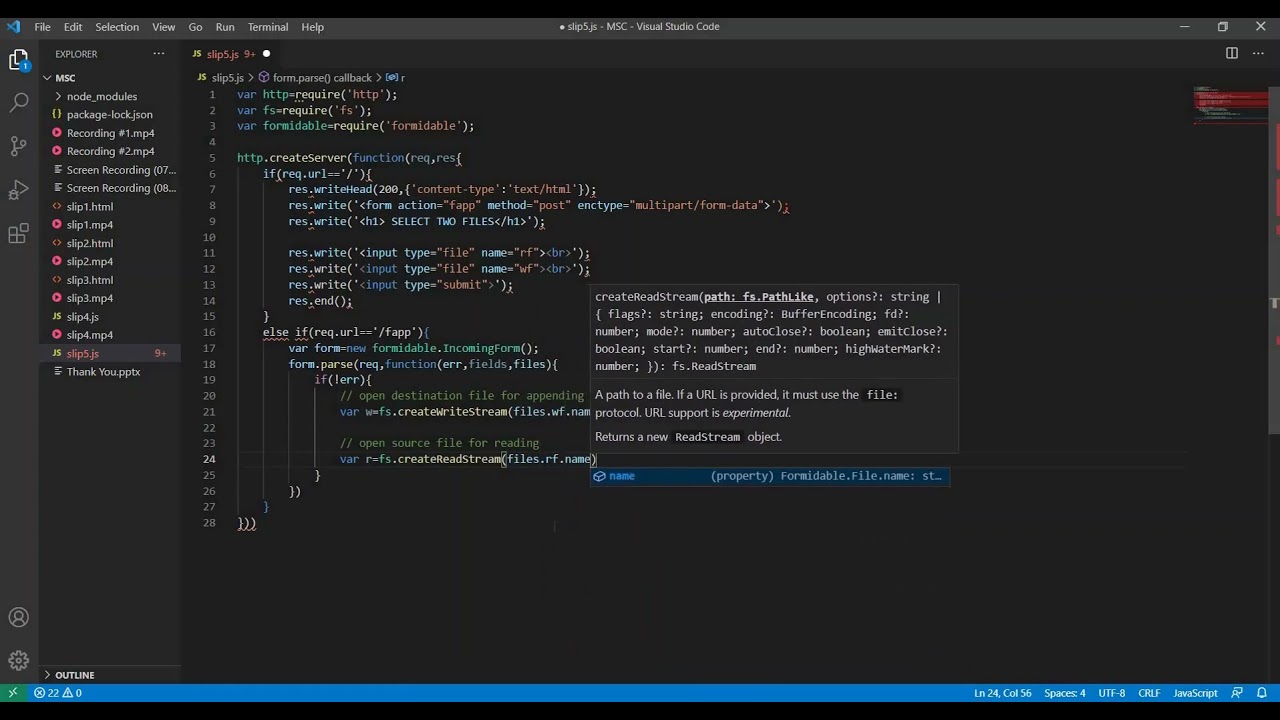Change UTF-8 file encoding
The width and height of the screenshot is (1280, 720).
pyautogui.click(x=1111, y=693)
